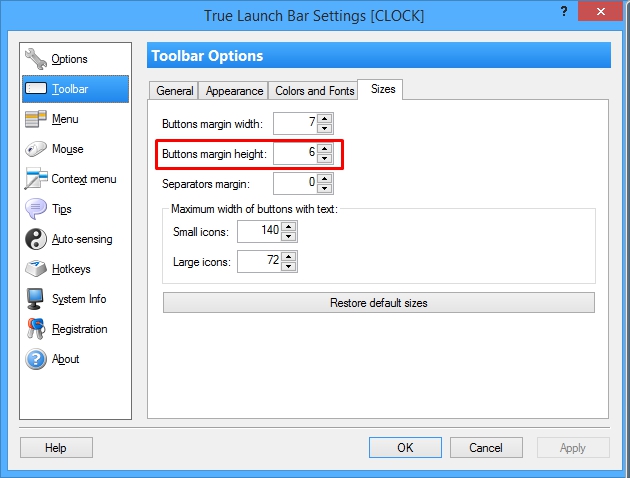This screenshot has height=478, width=630.
Task: Click the Help button
Action: pos(56,448)
